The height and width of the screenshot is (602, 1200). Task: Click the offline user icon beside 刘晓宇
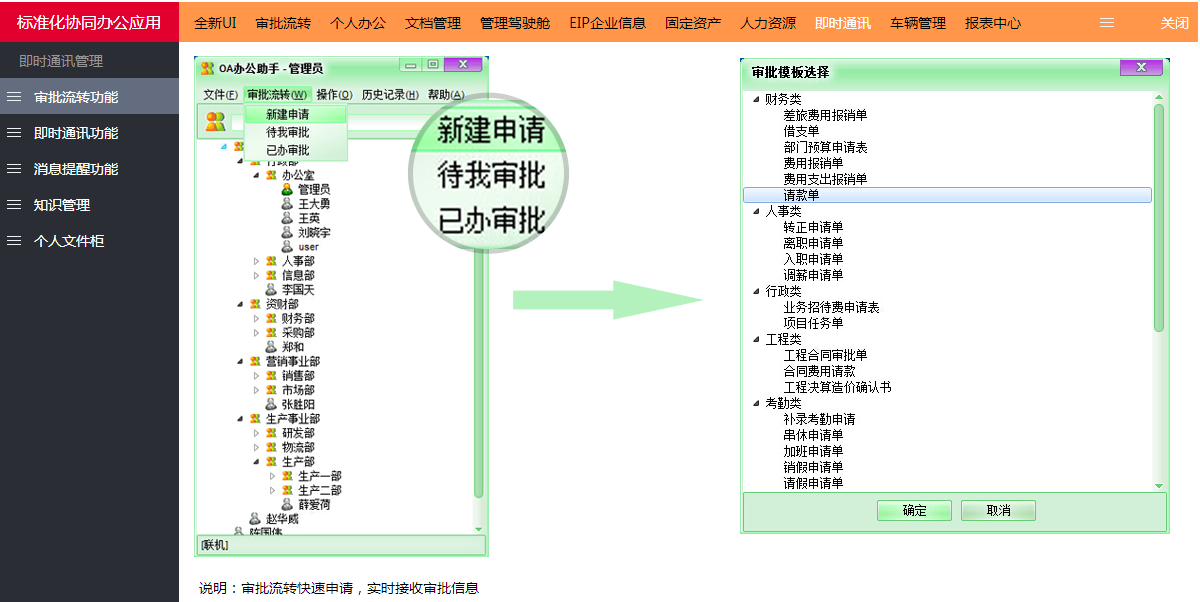(287, 232)
